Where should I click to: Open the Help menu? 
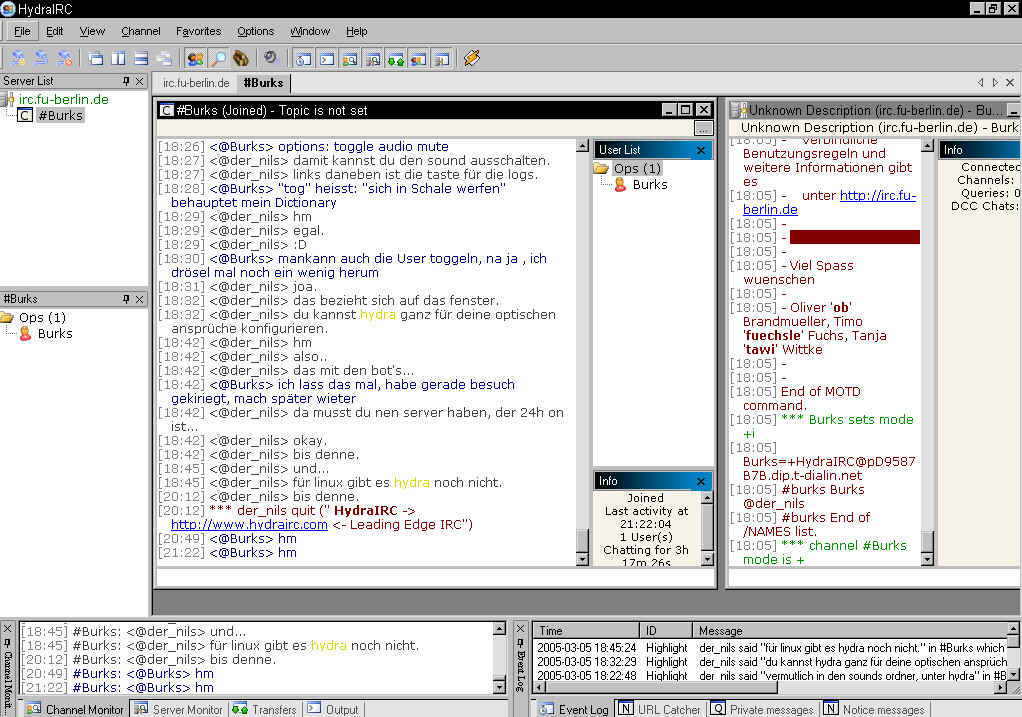[357, 31]
